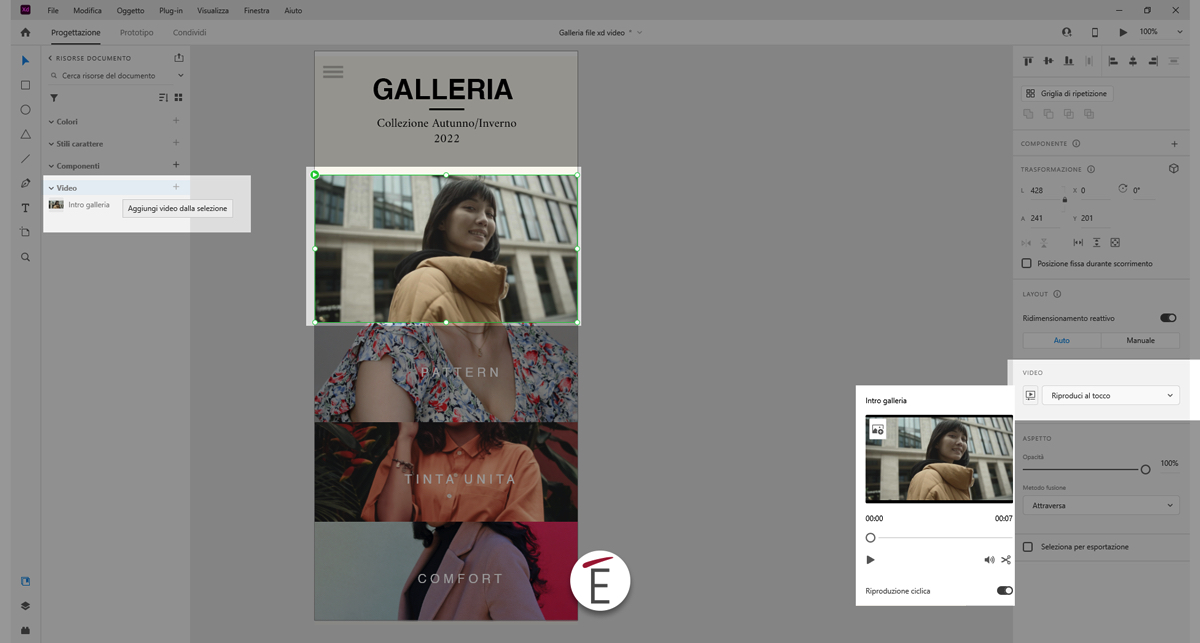Click the desktop preview play icon
This screenshot has height=643, width=1200.
coord(1123,32)
